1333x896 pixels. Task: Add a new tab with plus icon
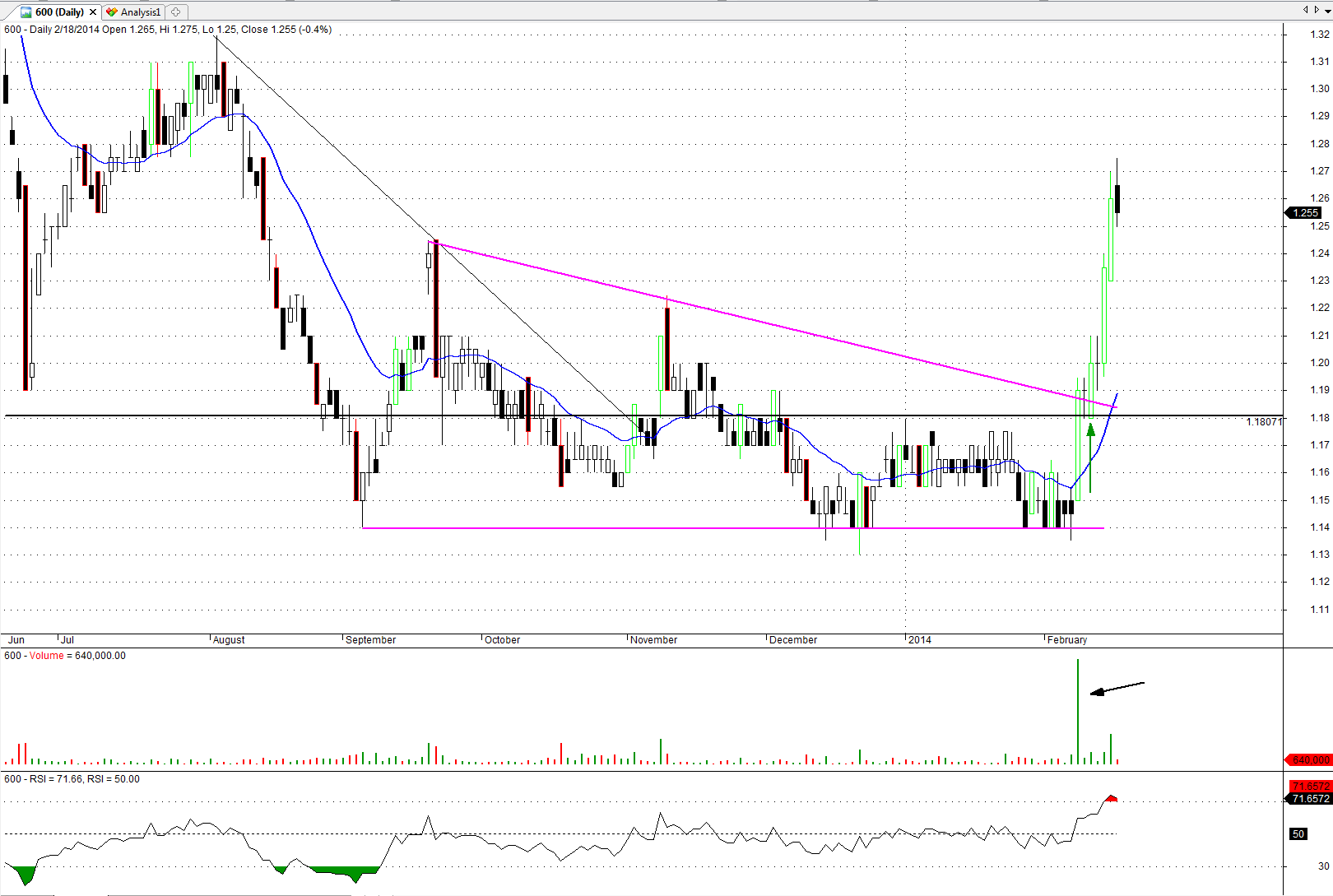click(175, 12)
